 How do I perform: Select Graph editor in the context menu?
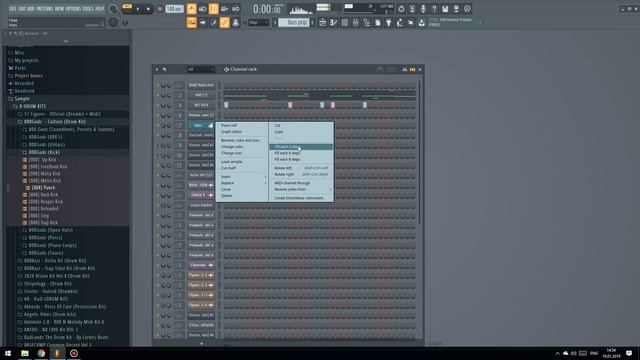[242, 132]
